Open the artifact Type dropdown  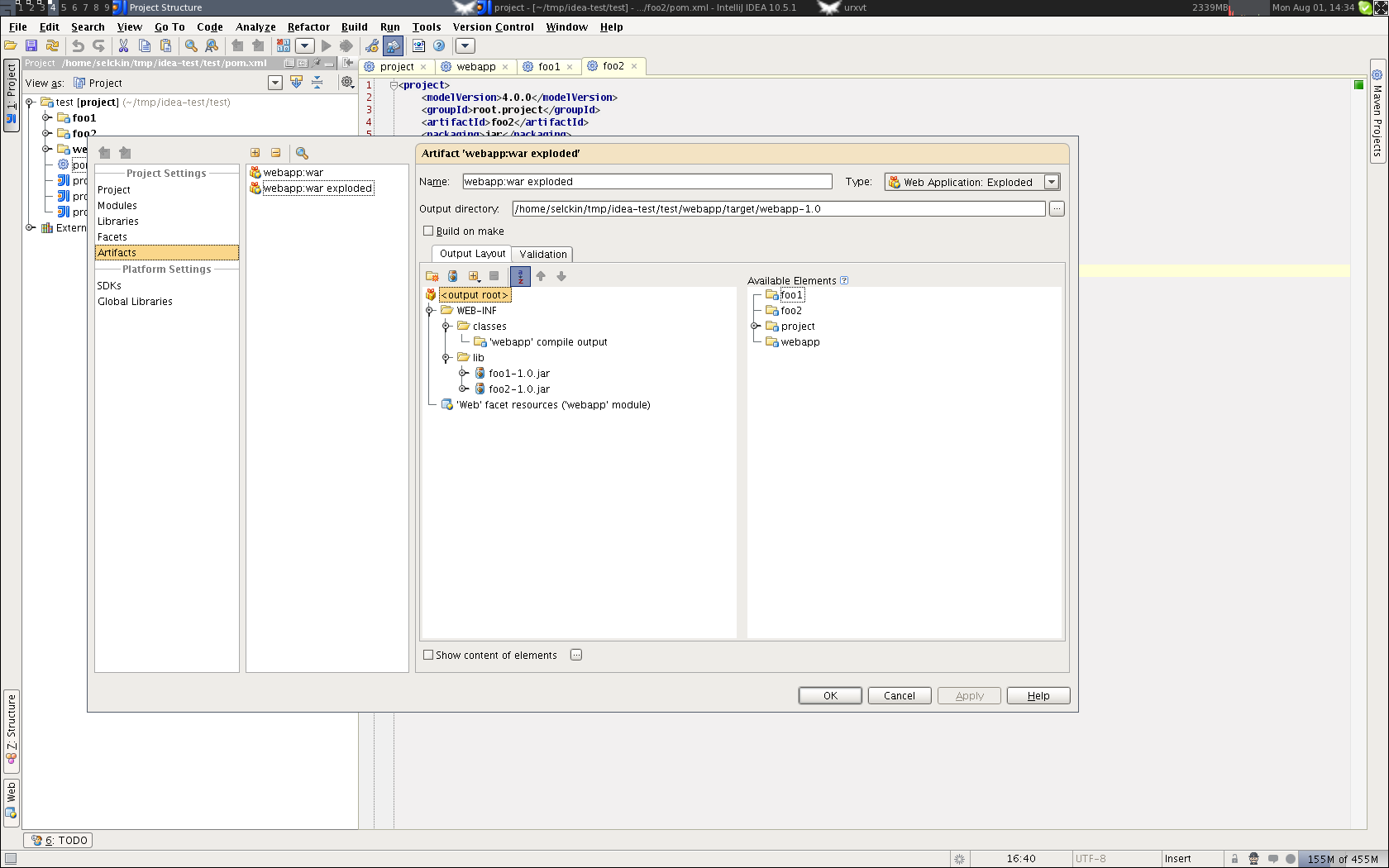(x=1052, y=182)
